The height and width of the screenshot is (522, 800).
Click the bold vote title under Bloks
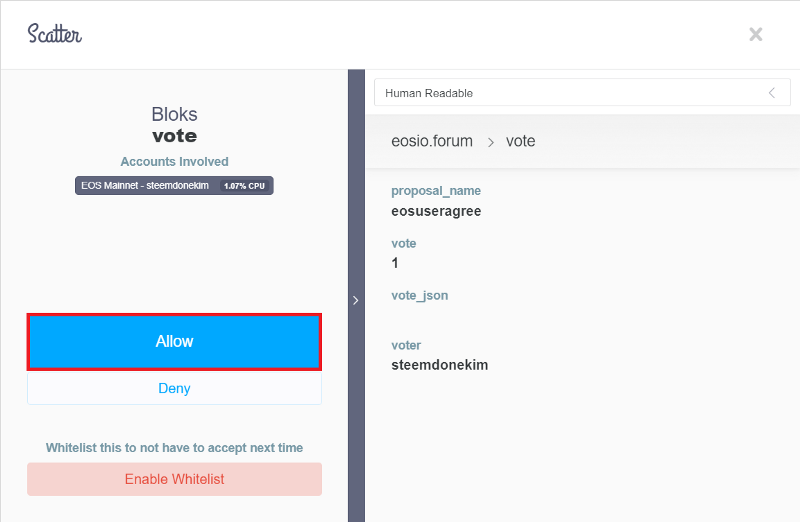pos(174,136)
